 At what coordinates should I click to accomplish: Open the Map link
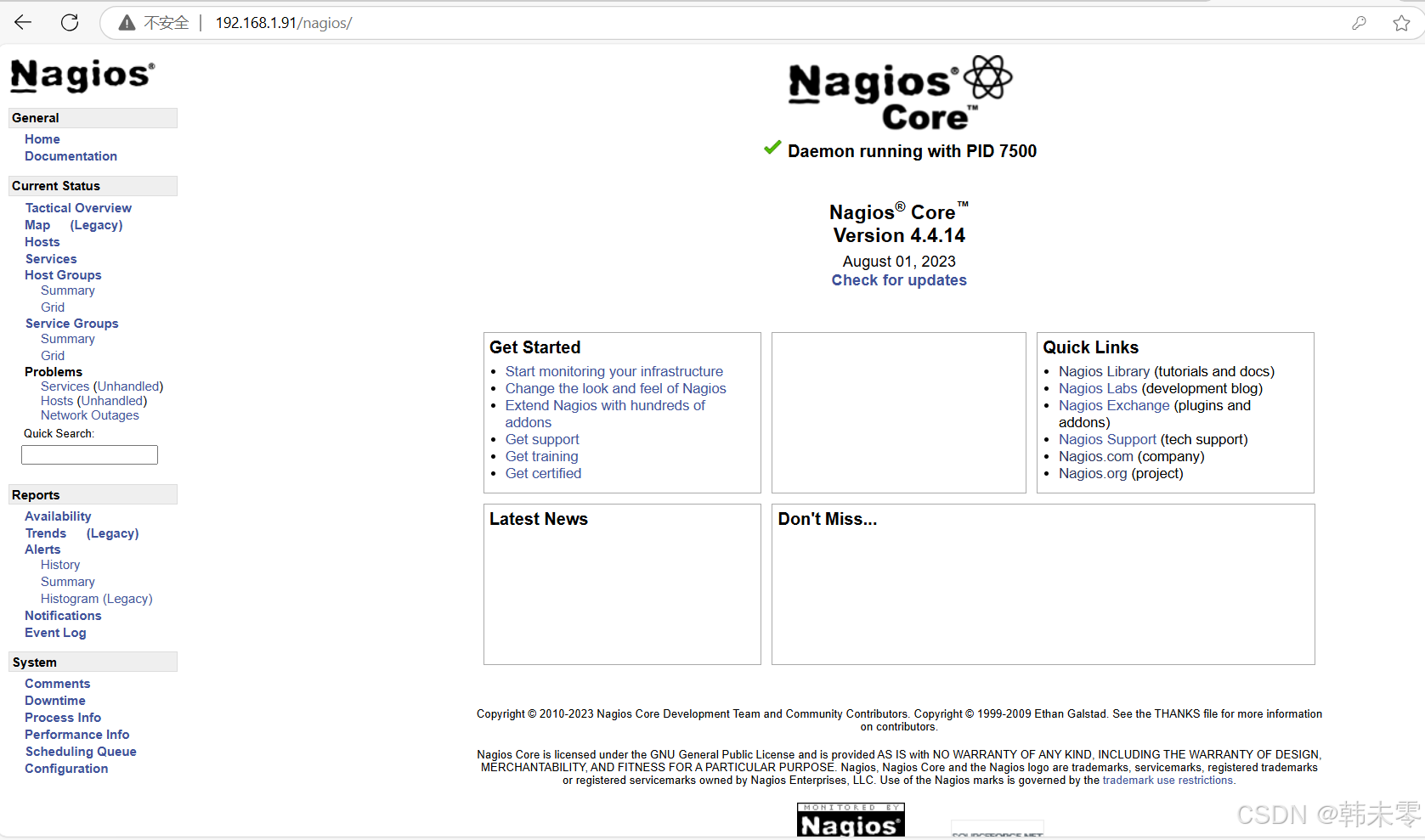[x=37, y=225]
